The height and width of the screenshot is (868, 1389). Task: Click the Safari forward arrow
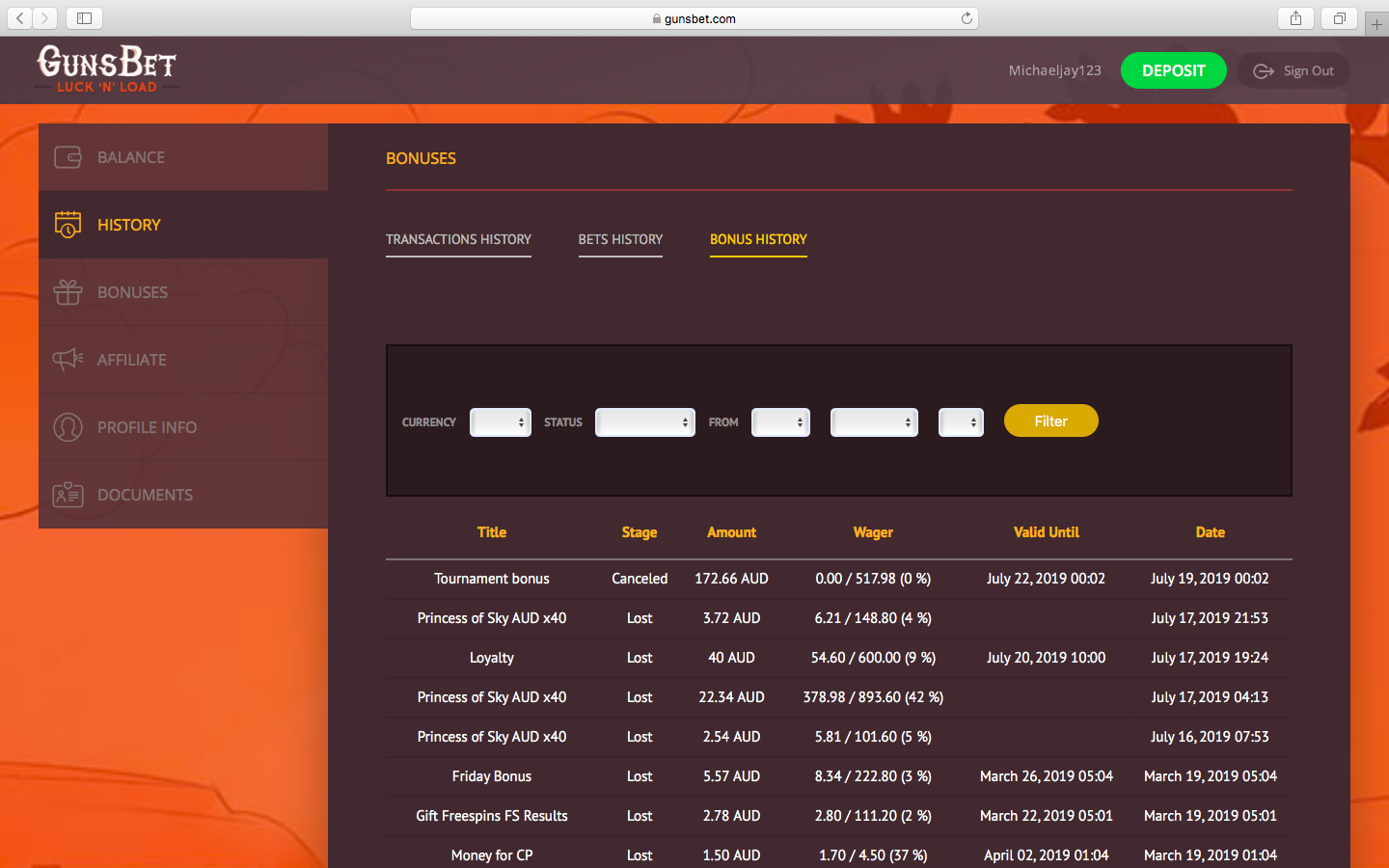[44, 18]
